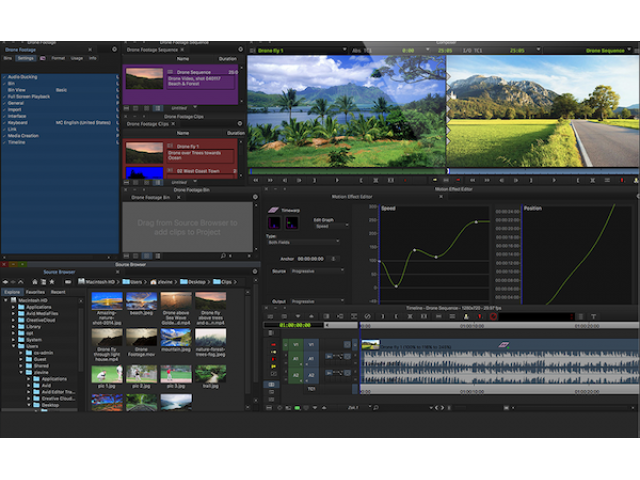Click the Desktop folder in the path bar
The height and width of the screenshot is (480, 640).
(191, 283)
